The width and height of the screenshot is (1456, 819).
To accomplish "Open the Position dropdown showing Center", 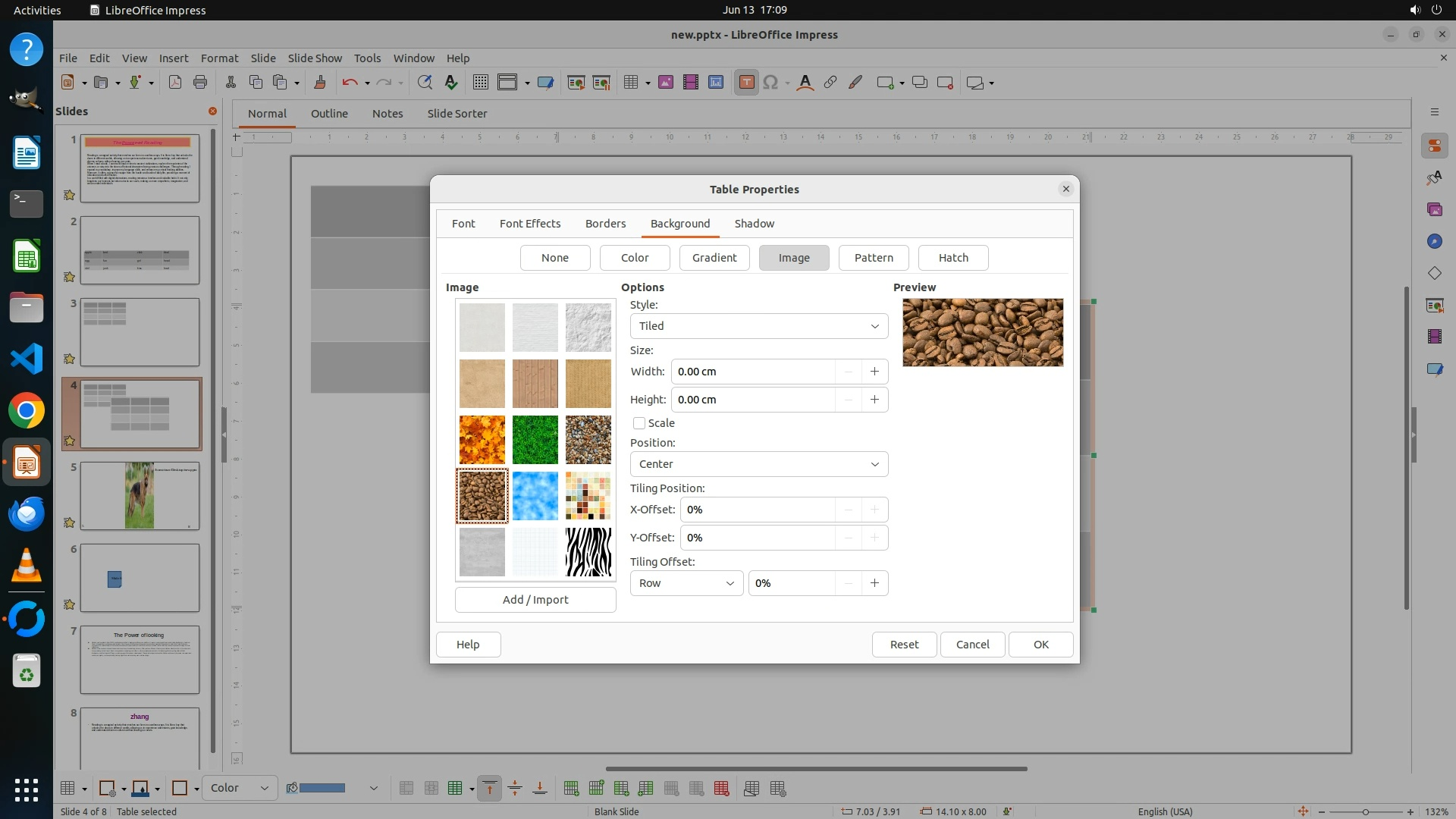I will 758,464.
